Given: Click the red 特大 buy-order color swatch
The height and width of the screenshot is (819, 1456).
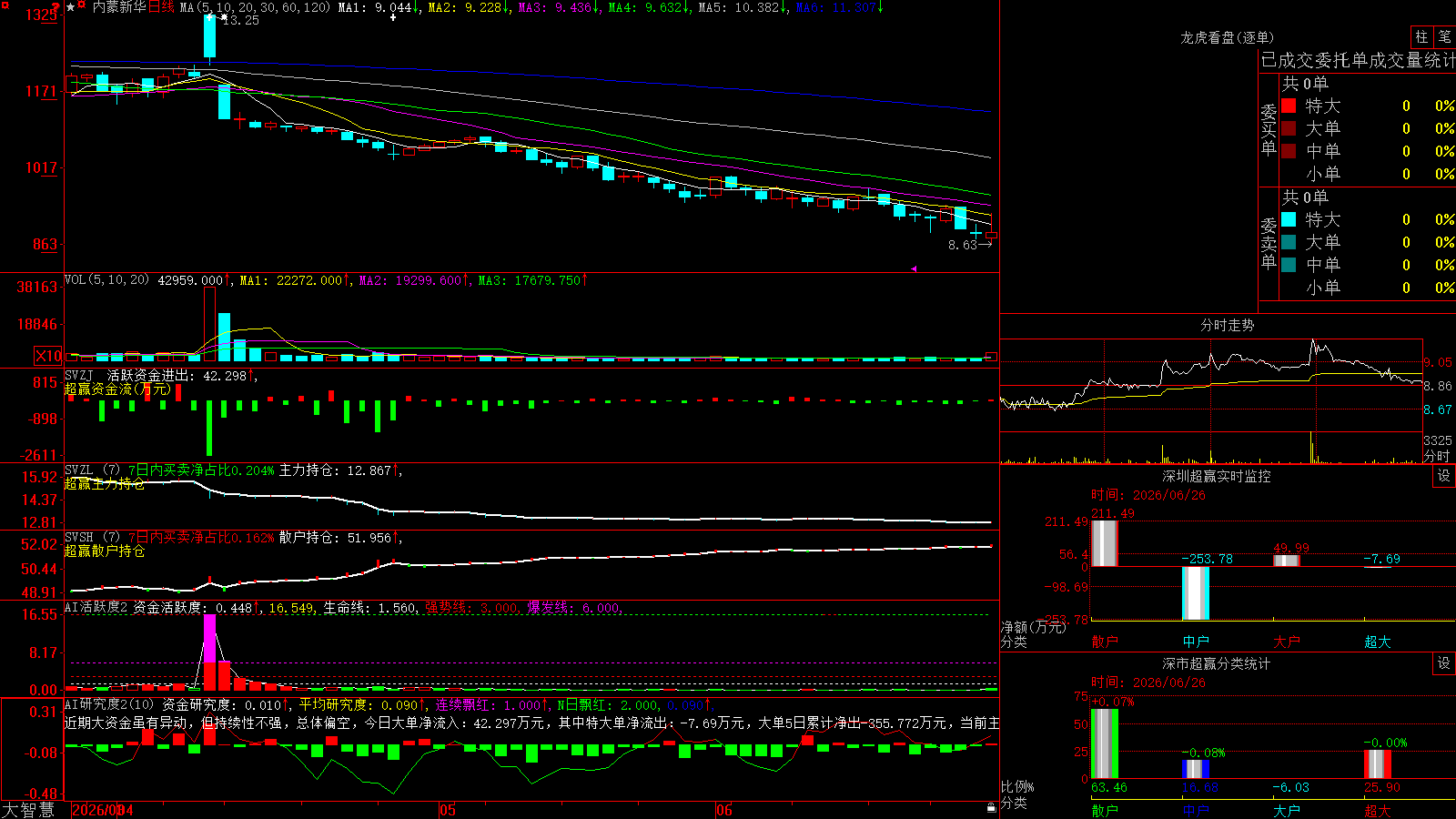Looking at the screenshot, I should (1289, 106).
